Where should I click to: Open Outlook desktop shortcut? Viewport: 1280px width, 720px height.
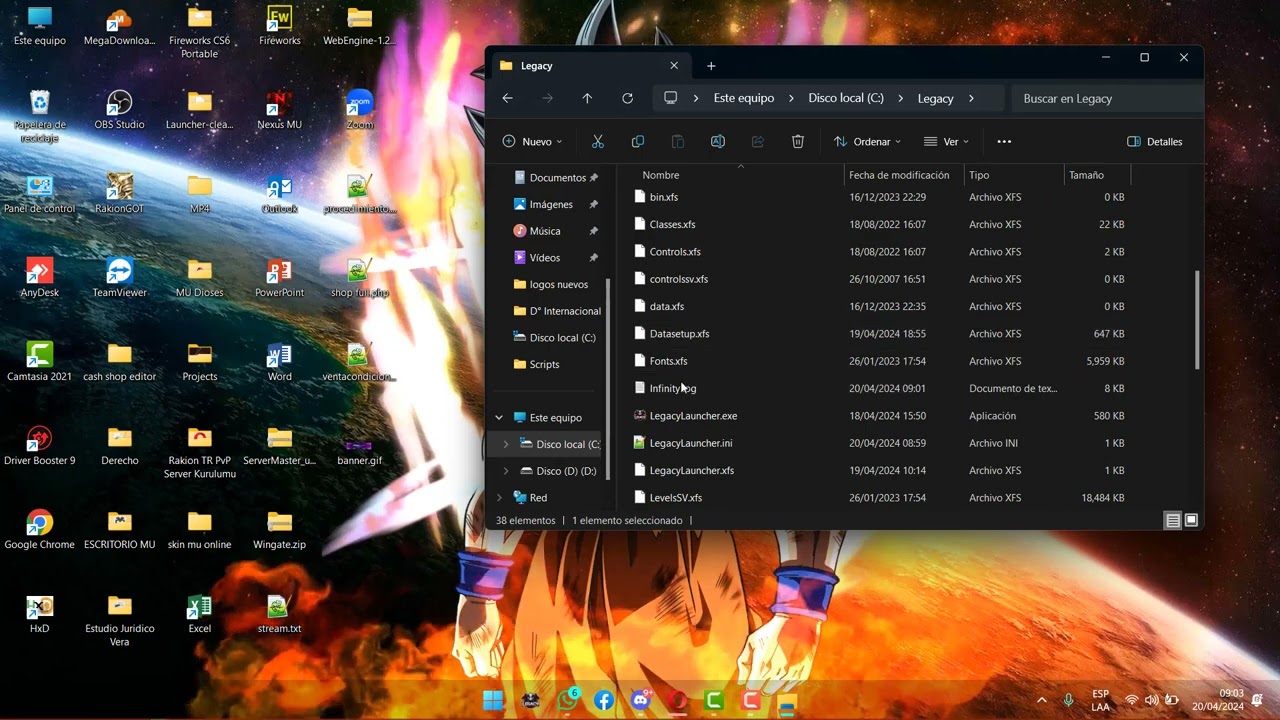pyautogui.click(x=280, y=193)
